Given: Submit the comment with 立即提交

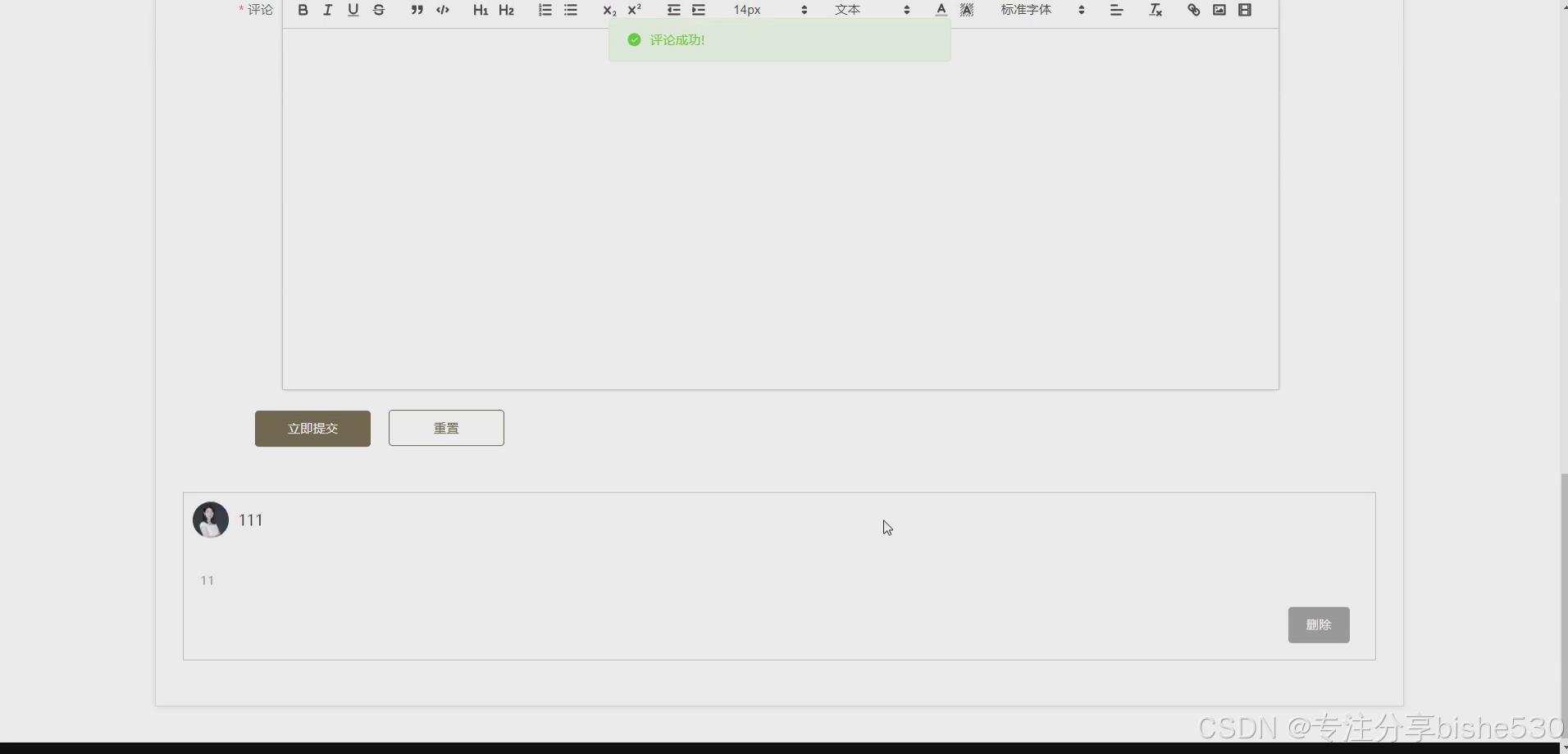Looking at the screenshot, I should coord(312,429).
